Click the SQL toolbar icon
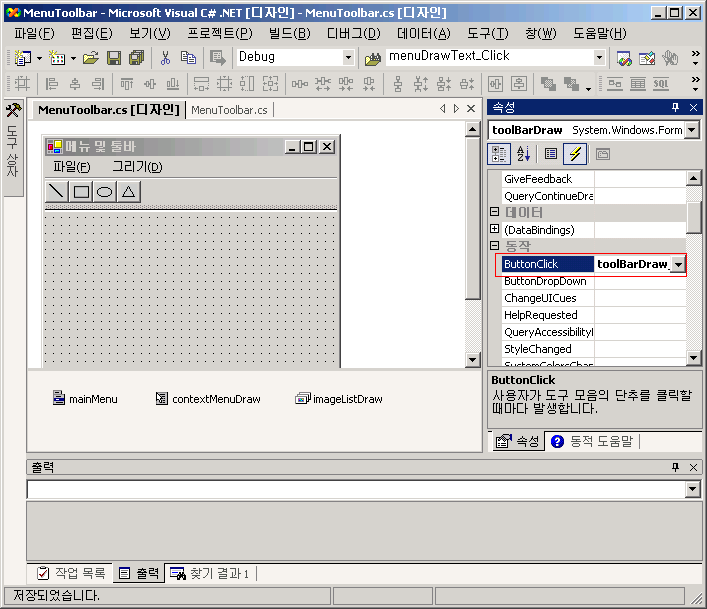 661,84
